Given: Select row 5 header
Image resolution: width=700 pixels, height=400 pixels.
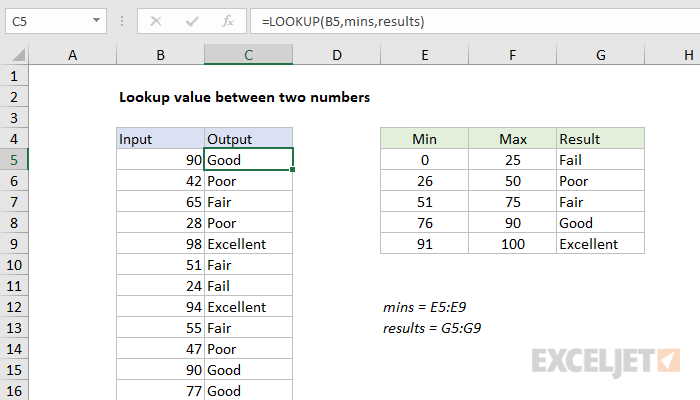Looking at the screenshot, I should [14, 160].
